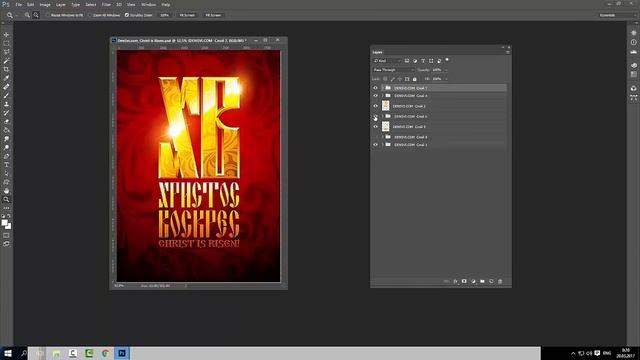Open Fill slider dropdown arrow
The height and width of the screenshot is (360, 640).
[446, 79]
